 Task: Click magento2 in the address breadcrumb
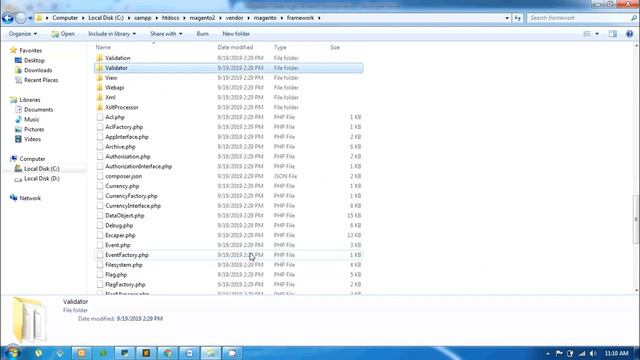click(202, 18)
